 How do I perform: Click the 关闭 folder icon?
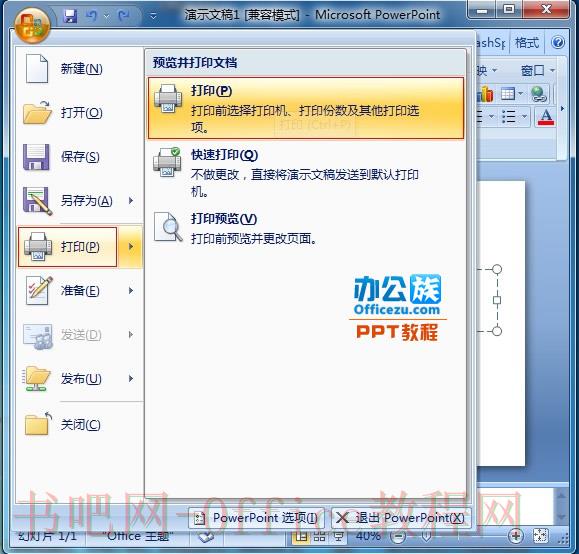[x=38, y=424]
